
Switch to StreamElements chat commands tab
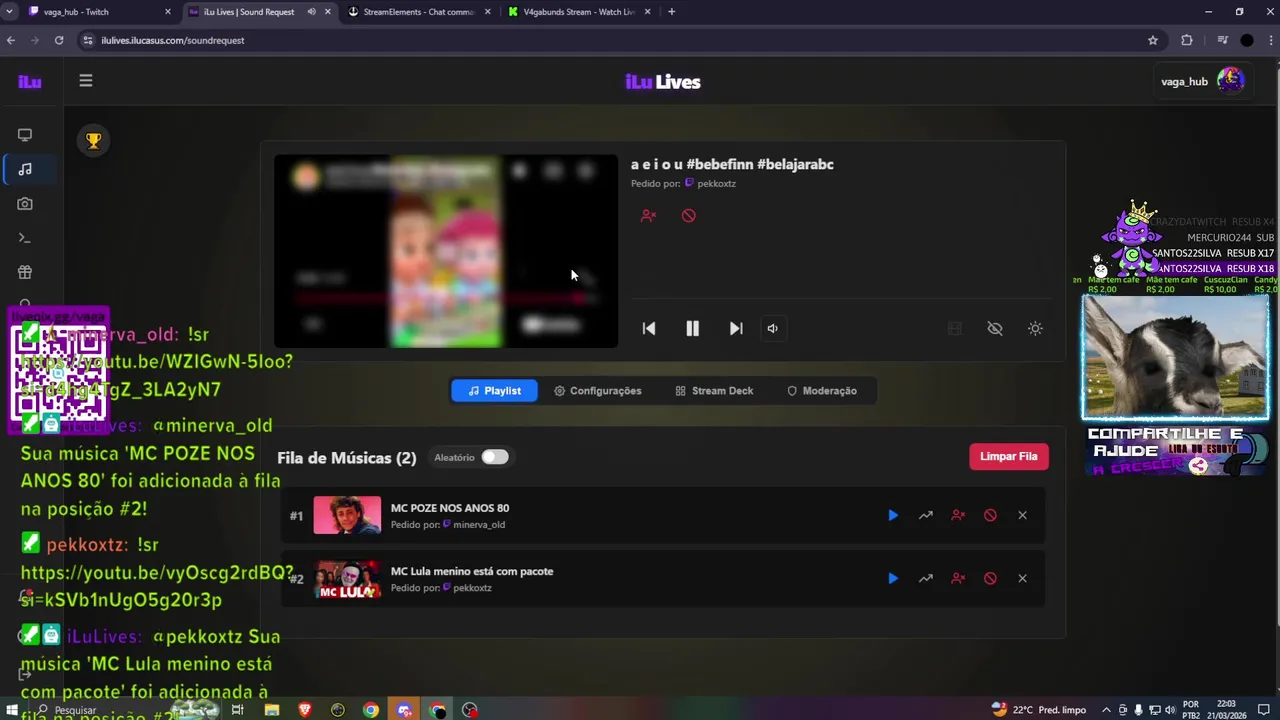(420, 12)
